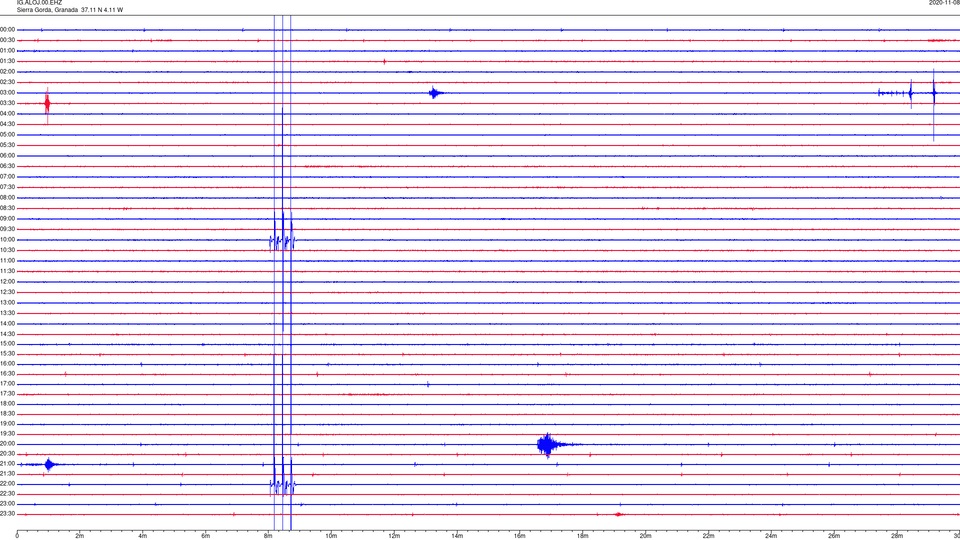Viewport: 960px width, 540px height.
Task: Click the calibration pulses on the 22:00 trace
Action: pyautogui.click(x=282, y=485)
